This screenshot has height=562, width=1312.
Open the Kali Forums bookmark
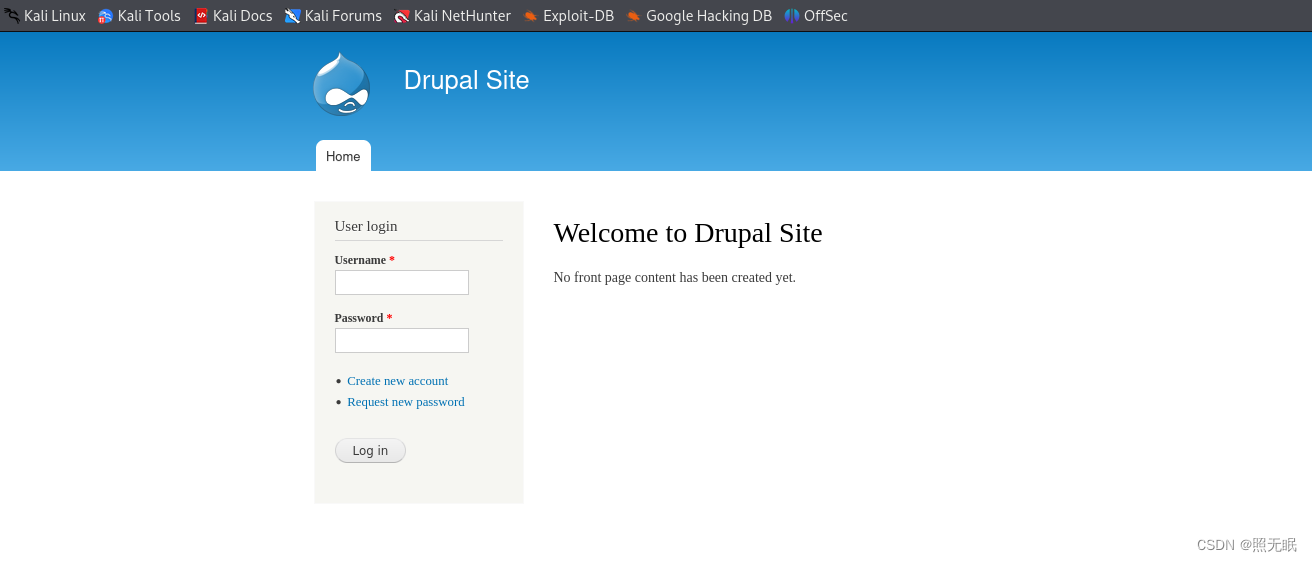pyautogui.click(x=333, y=16)
